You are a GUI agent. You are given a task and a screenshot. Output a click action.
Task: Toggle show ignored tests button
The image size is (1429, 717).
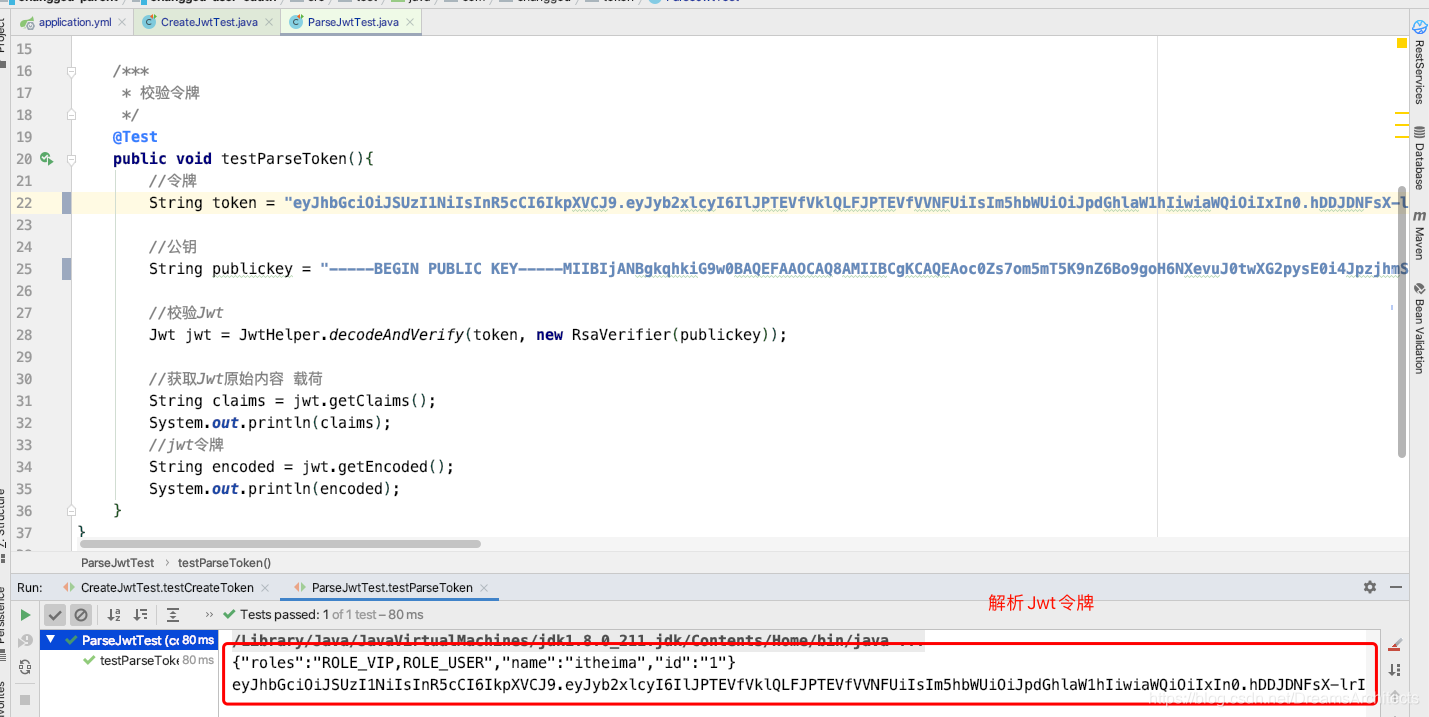coord(81,615)
